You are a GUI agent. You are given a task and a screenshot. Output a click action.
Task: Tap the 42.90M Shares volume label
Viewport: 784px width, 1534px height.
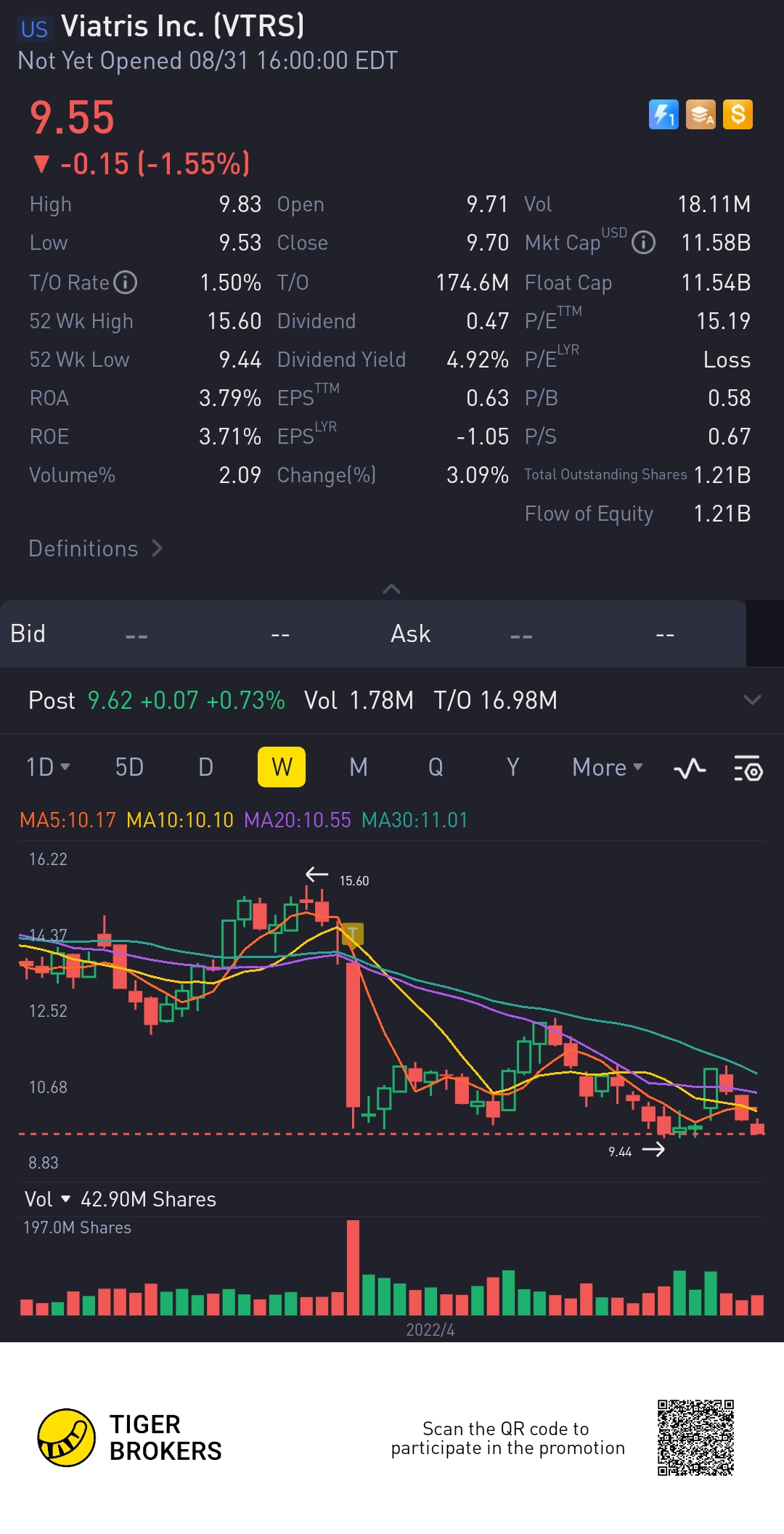pyautogui.click(x=148, y=1199)
